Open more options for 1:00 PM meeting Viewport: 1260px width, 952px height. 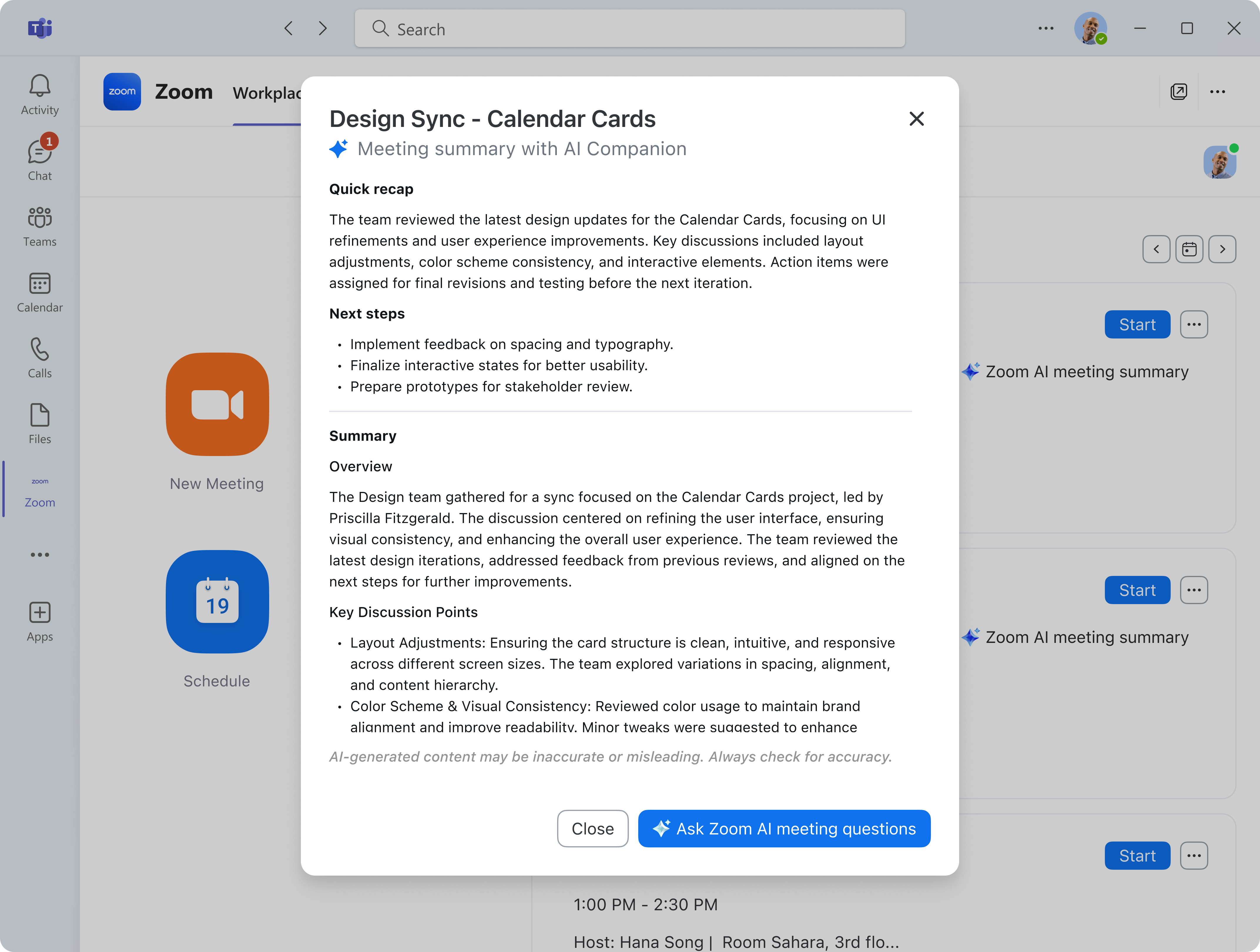point(1194,855)
